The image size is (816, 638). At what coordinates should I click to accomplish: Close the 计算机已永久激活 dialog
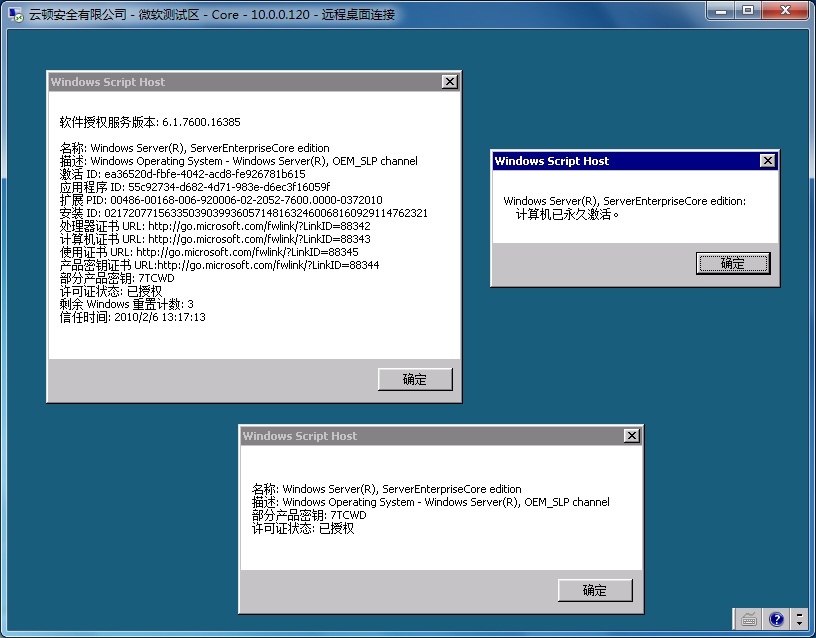click(768, 161)
